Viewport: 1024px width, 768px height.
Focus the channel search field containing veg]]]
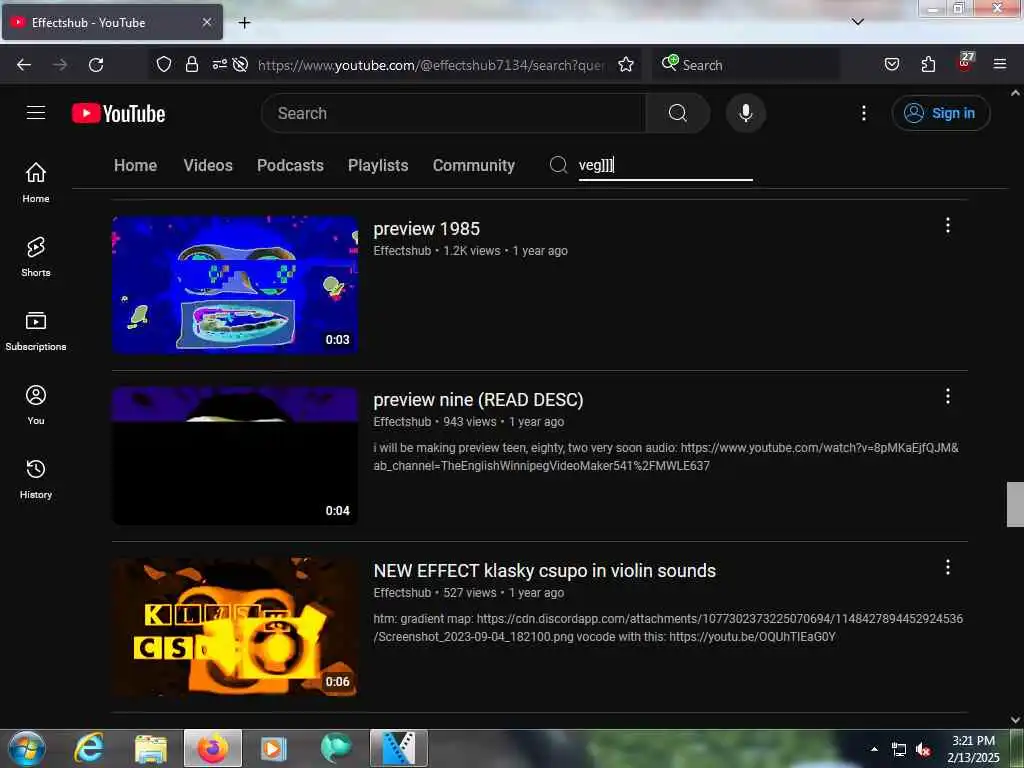point(665,165)
